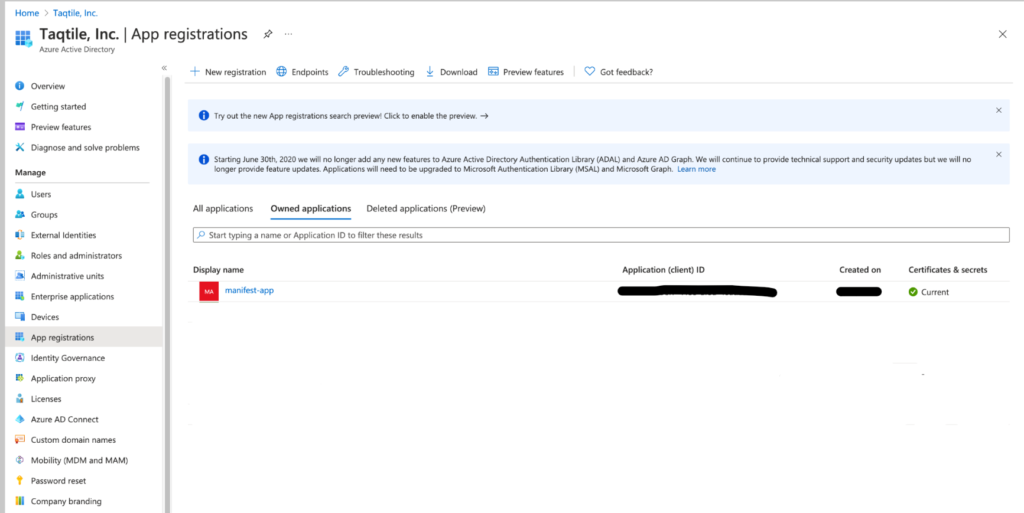Screen dimensions: 1024x513
Task: Click Diagnose and solve problems wrench icon
Action: point(20,148)
